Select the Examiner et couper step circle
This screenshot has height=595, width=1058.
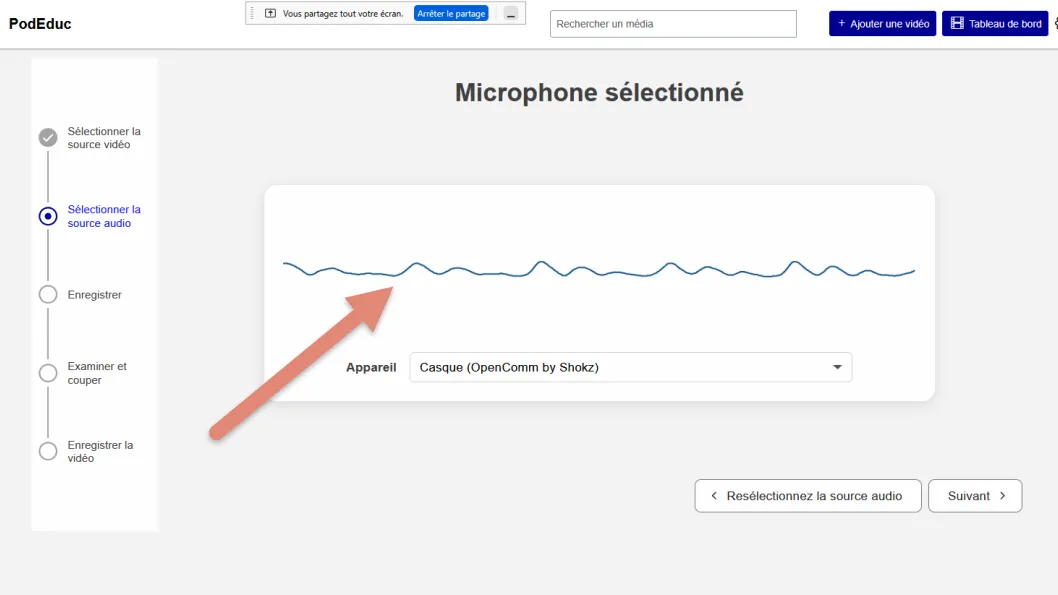(x=48, y=373)
